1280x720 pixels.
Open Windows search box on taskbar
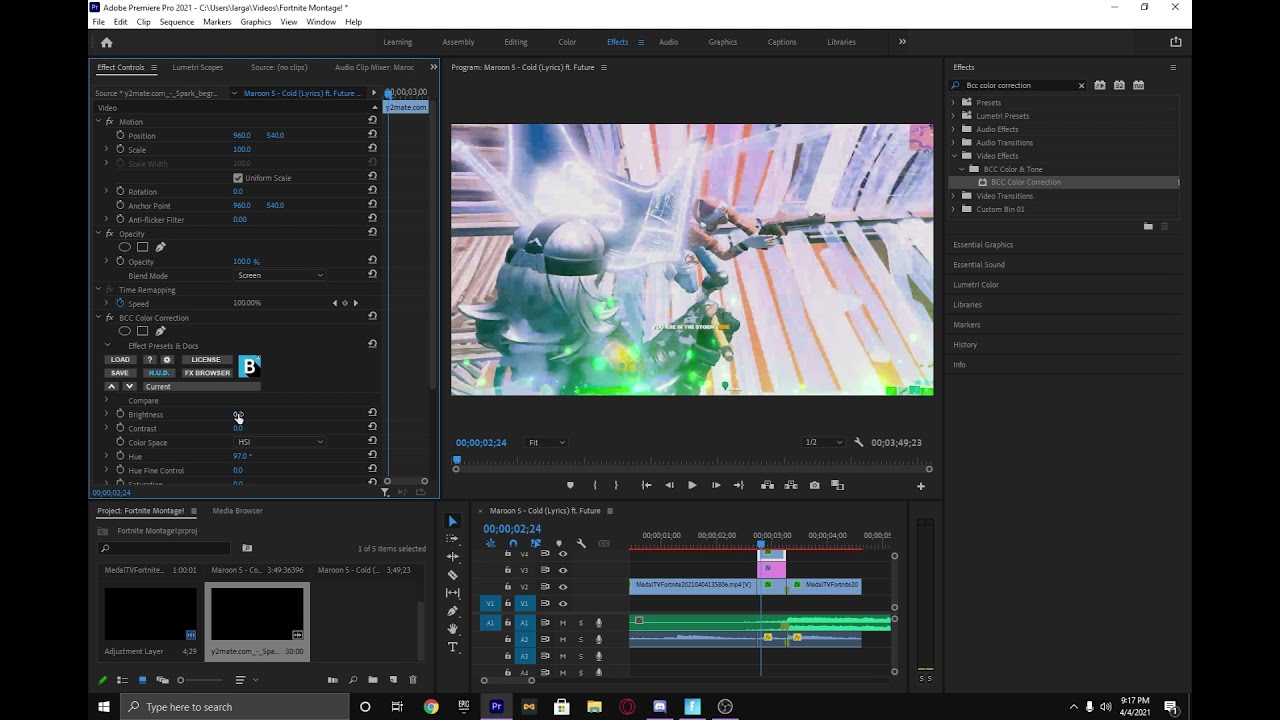(x=236, y=707)
